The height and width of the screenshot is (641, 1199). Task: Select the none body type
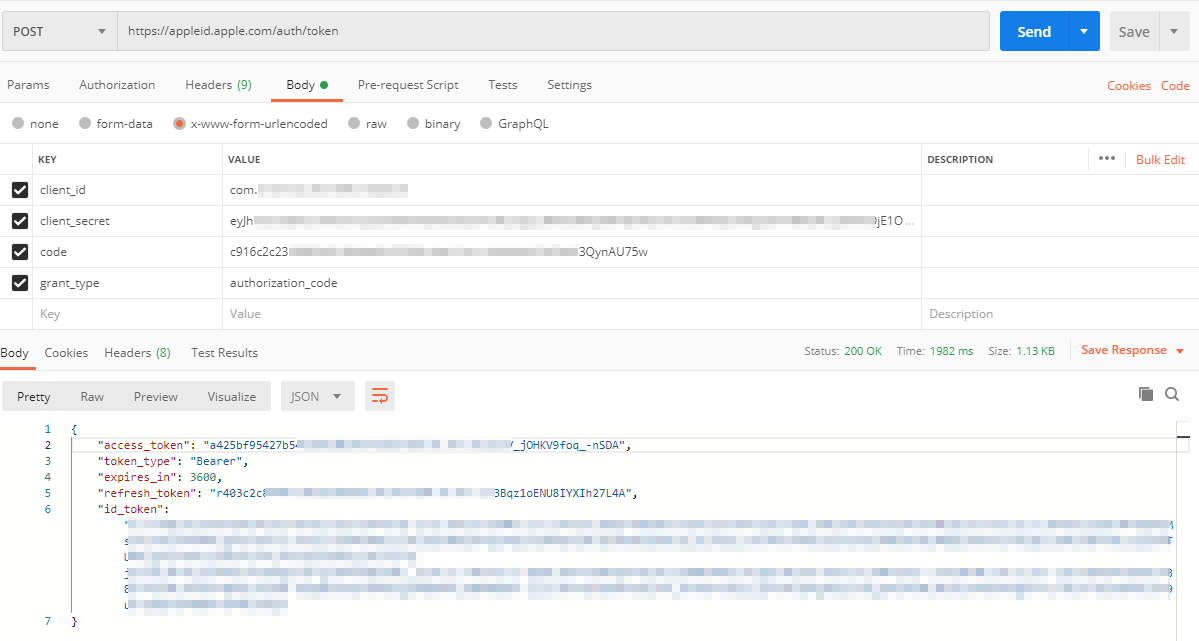(x=35, y=123)
